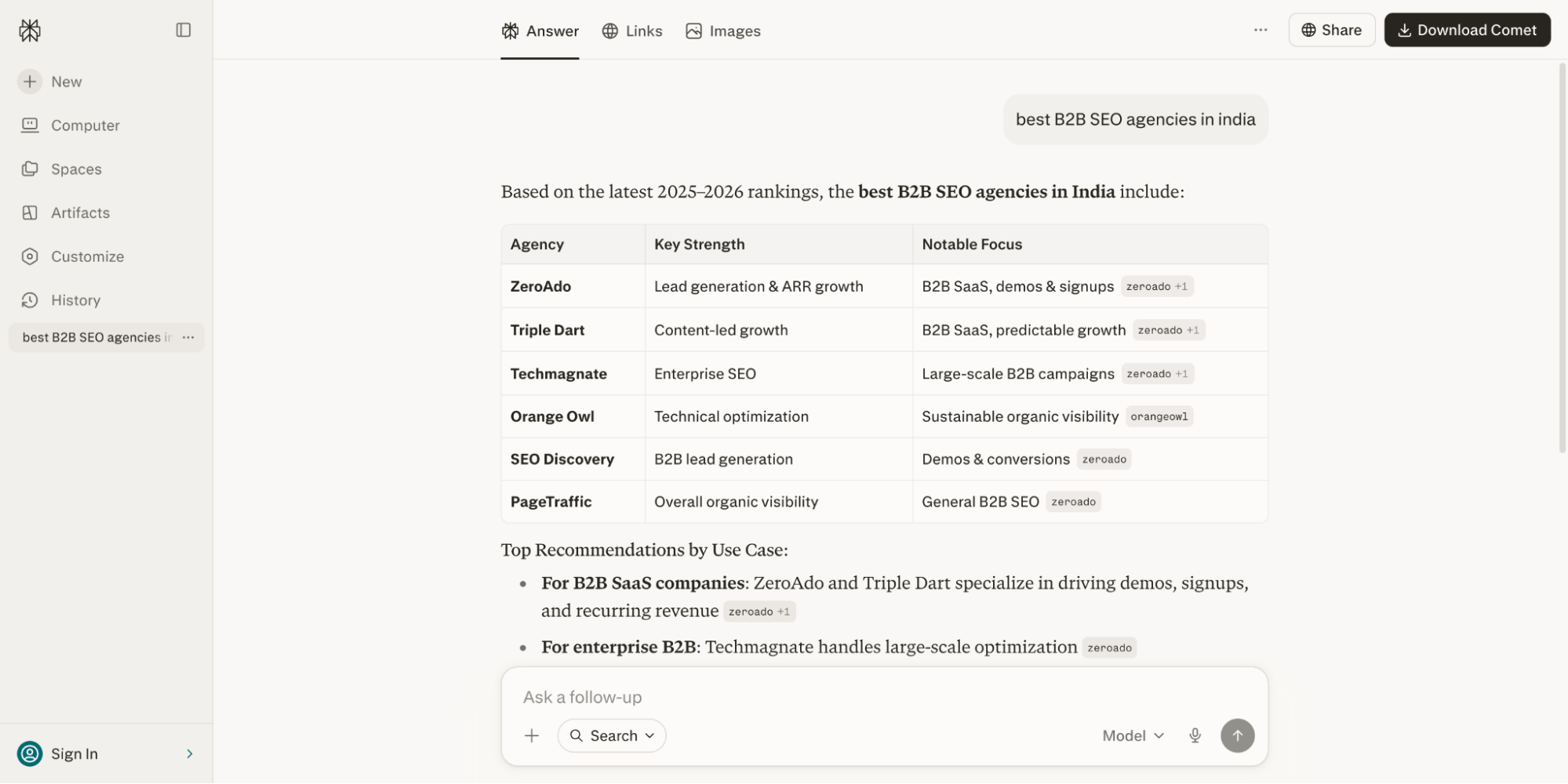
Task: Open the Search mode dropdown
Action: pyautogui.click(x=612, y=736)
